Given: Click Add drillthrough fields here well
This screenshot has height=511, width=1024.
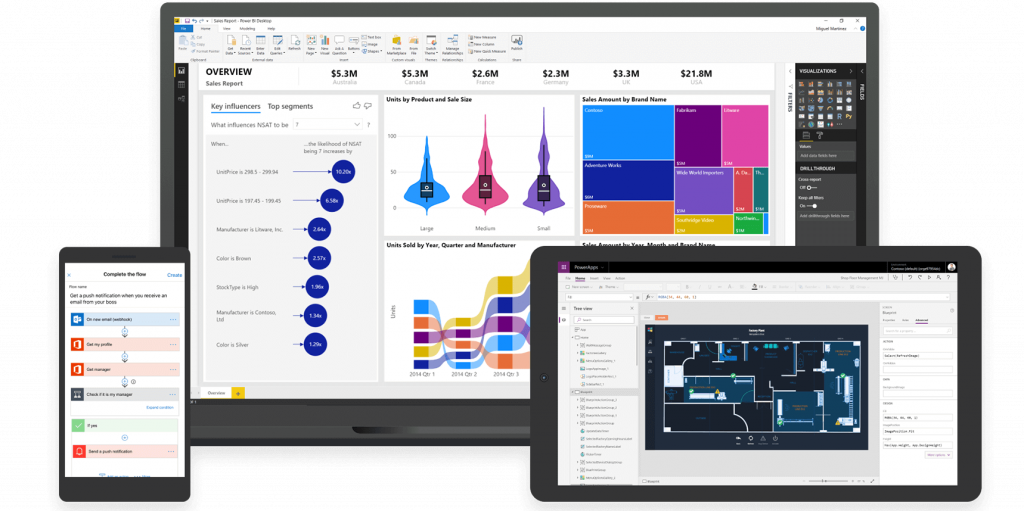Looking at the screenshot, I should coord(825,216).
